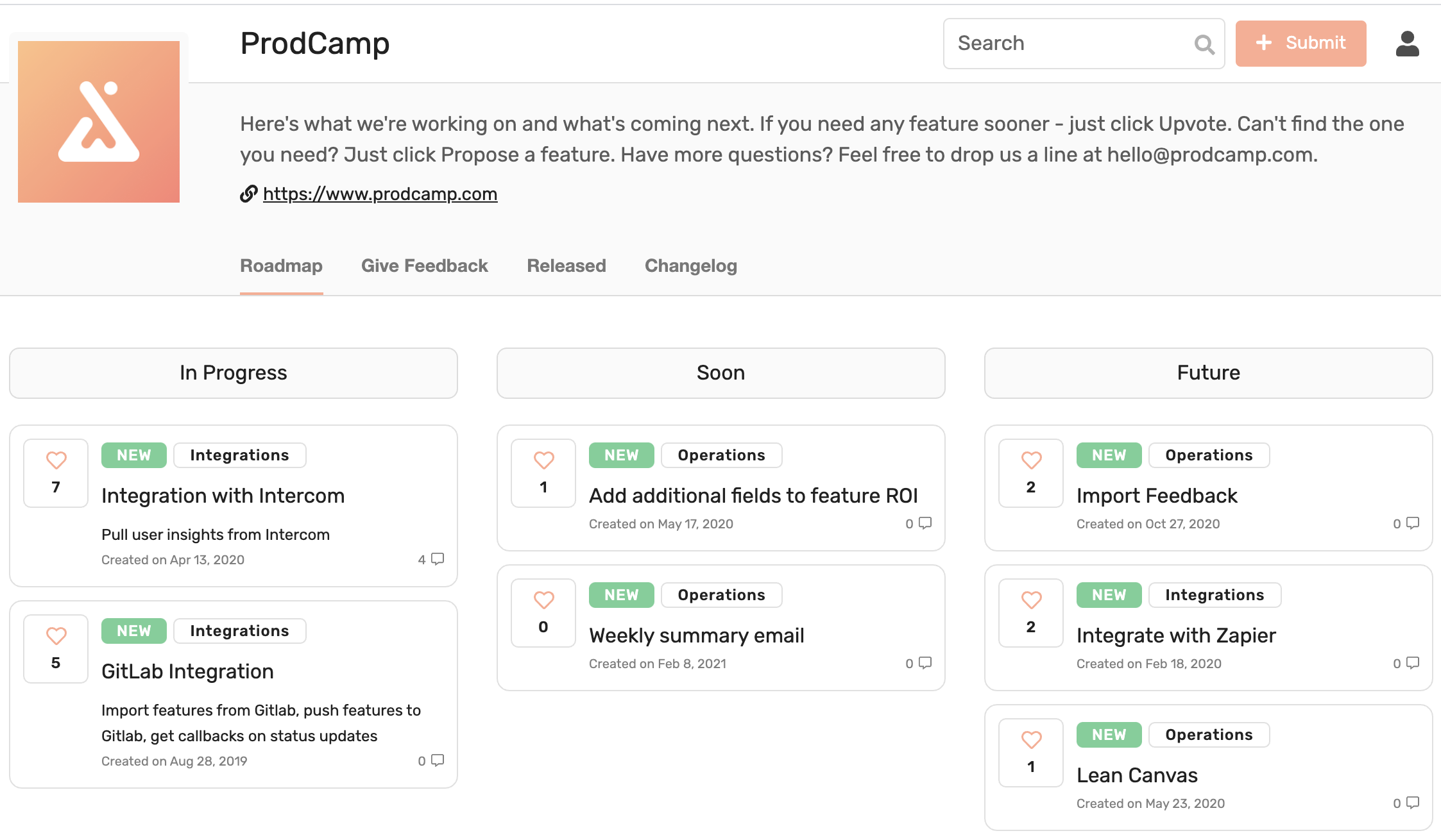Click inside the Search input field
The width and height of the screenshot is (1441, 840).
click(1059, 43)
